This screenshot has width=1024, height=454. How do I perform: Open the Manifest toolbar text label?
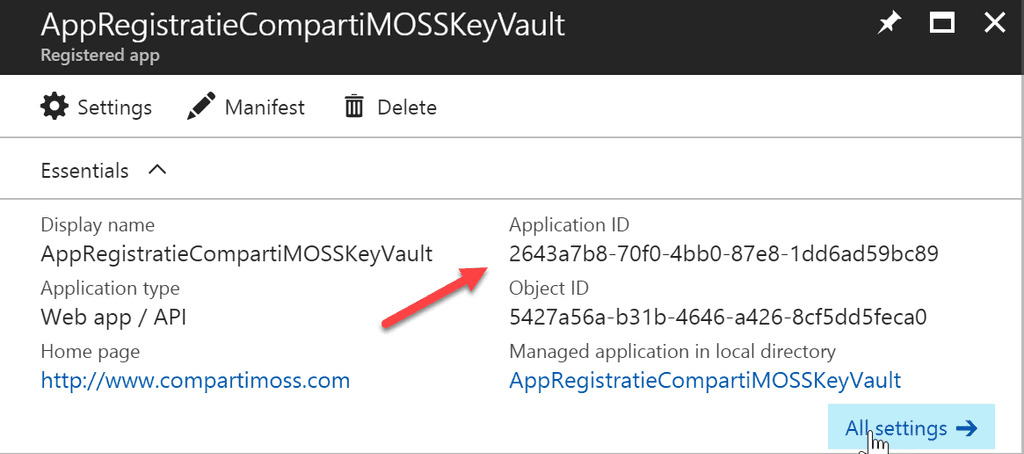[x=265, y=107]
